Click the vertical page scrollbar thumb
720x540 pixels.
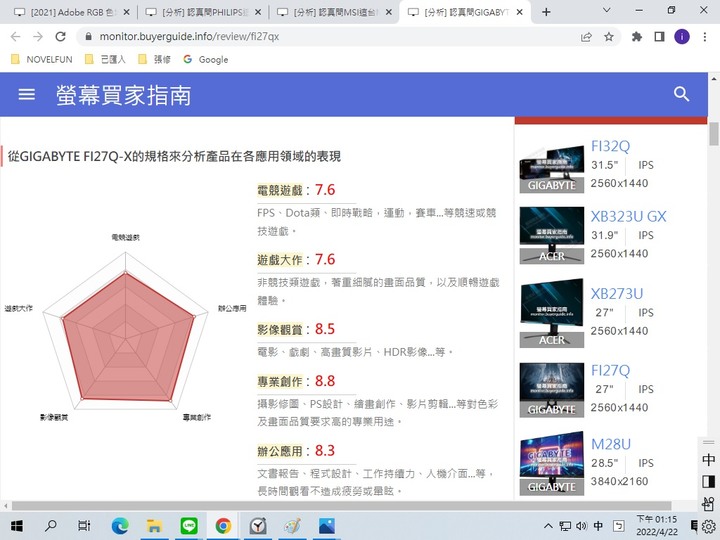point(714,134)
